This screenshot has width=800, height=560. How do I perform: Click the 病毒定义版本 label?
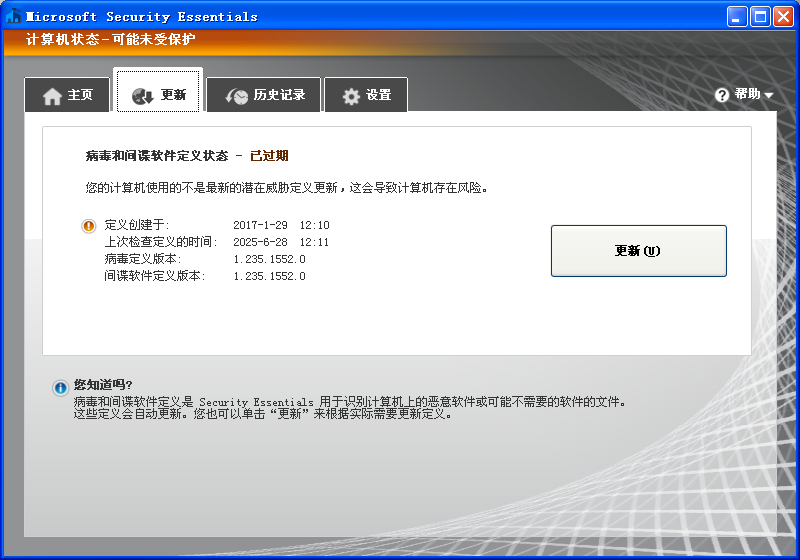click(143, 259)
